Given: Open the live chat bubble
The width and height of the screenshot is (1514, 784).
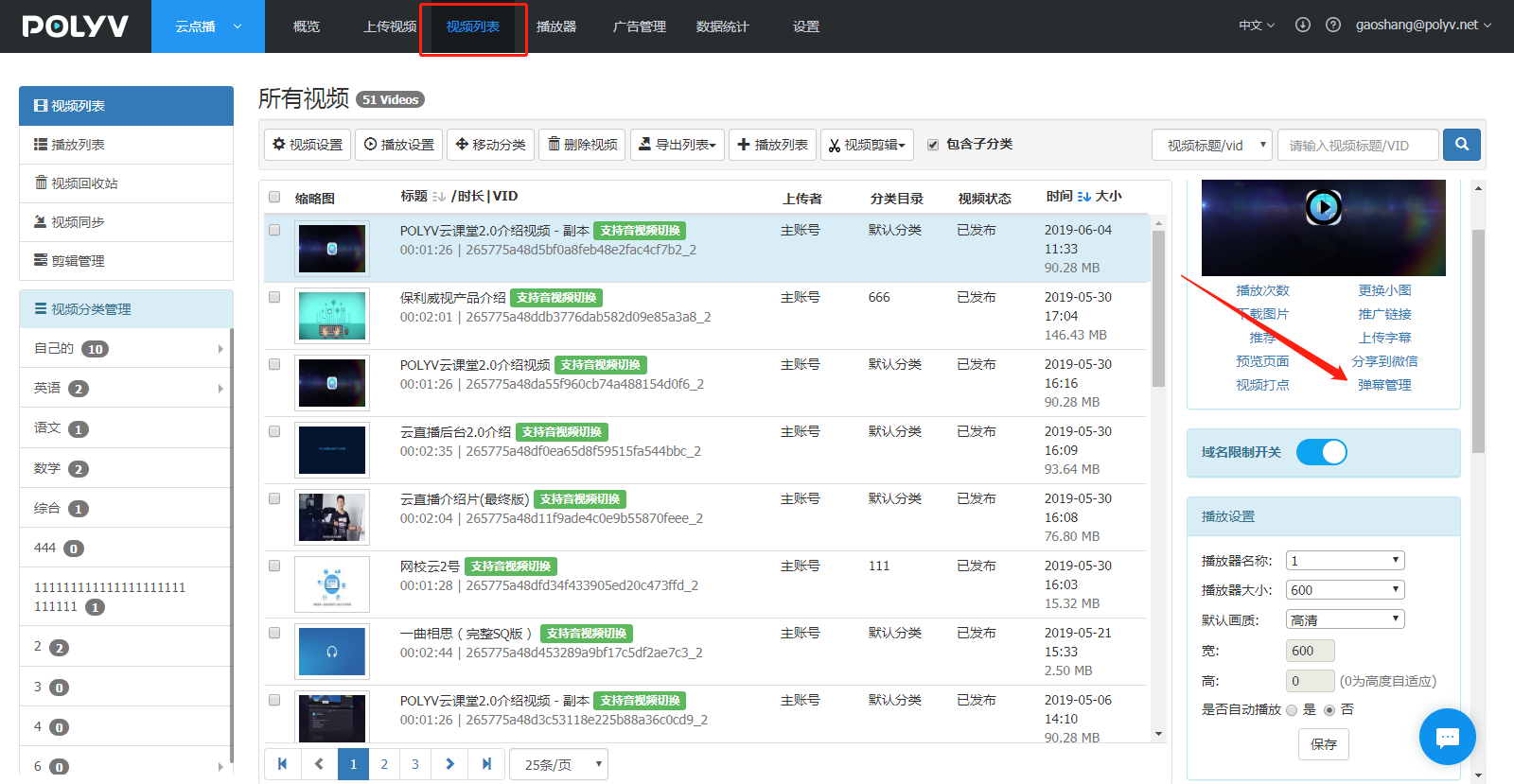Looking at the screenshot, I should coord(1448,737).
